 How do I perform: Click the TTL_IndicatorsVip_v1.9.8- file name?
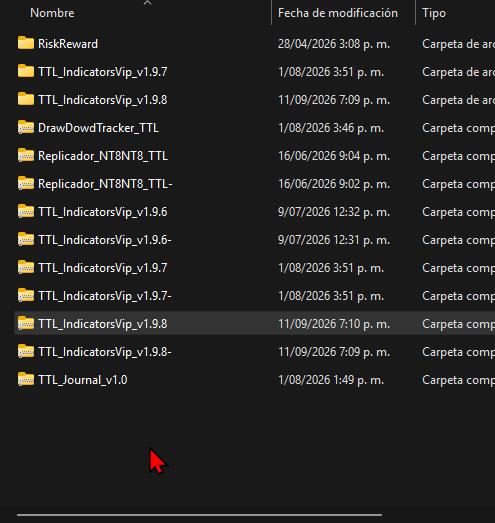pyautogui.click(x=105, y=352)
